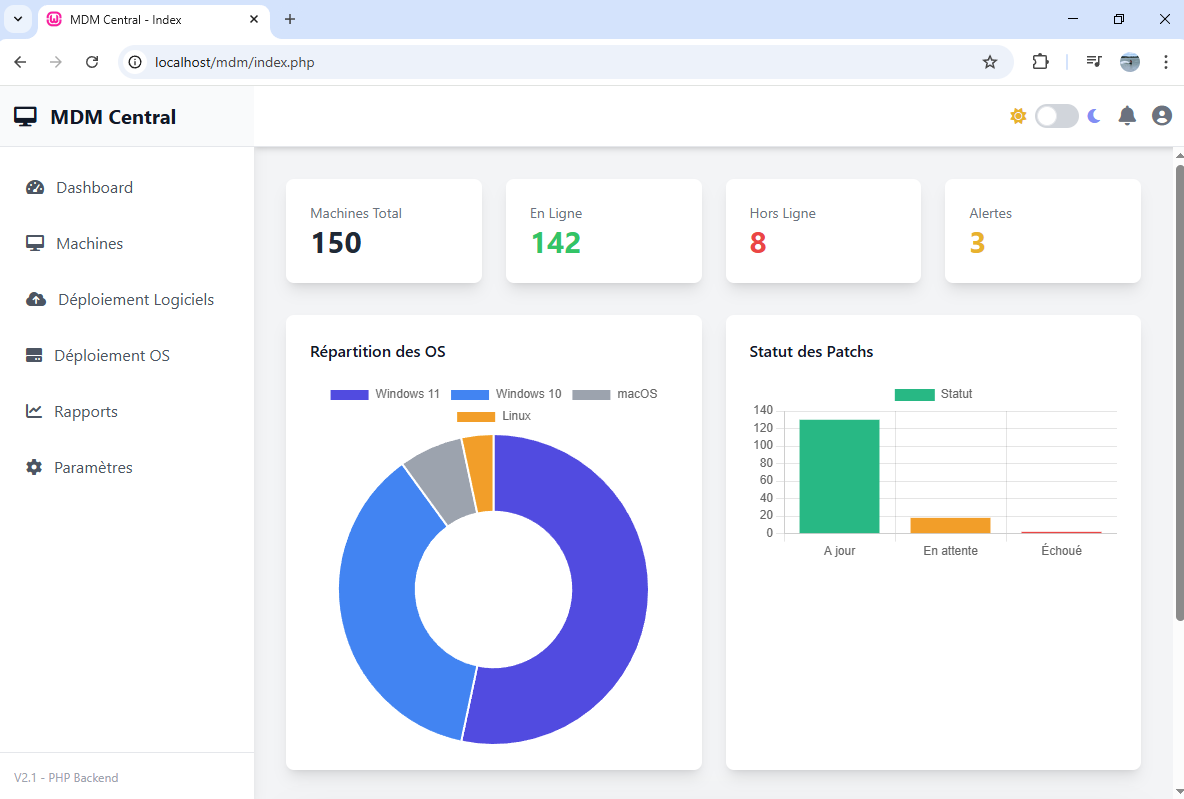Open Paramètres with the gear icon
Viewport: 1184px width, 799px height.
(x=34, y=467)
